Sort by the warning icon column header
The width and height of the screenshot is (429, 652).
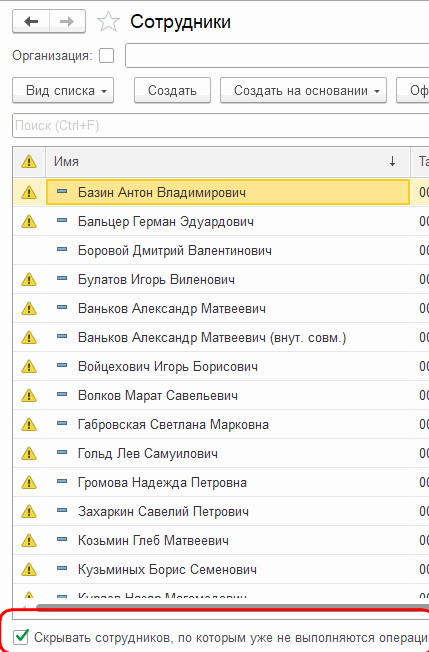(x=29, y=161)
